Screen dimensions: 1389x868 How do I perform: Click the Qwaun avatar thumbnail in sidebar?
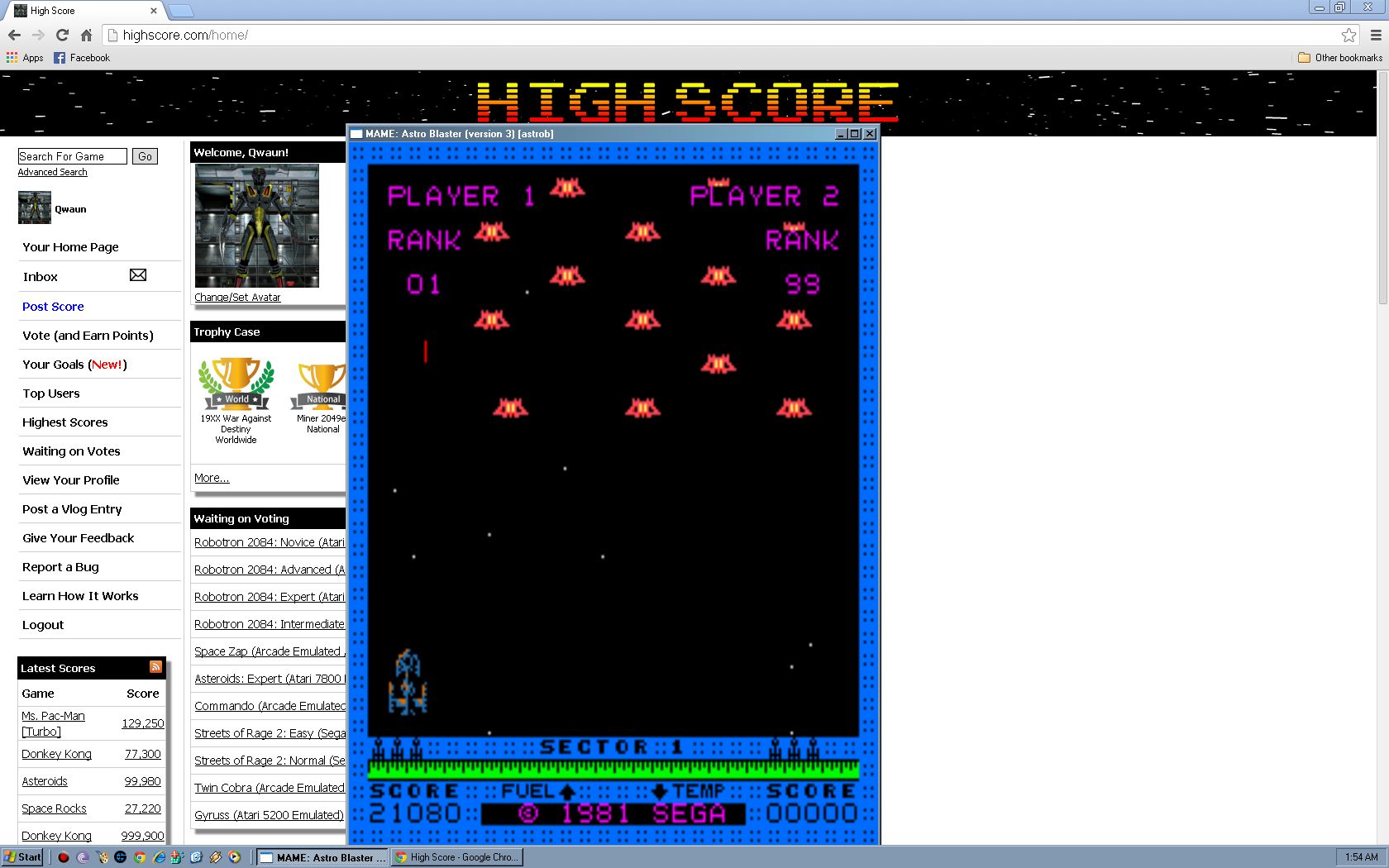[35, 207]
